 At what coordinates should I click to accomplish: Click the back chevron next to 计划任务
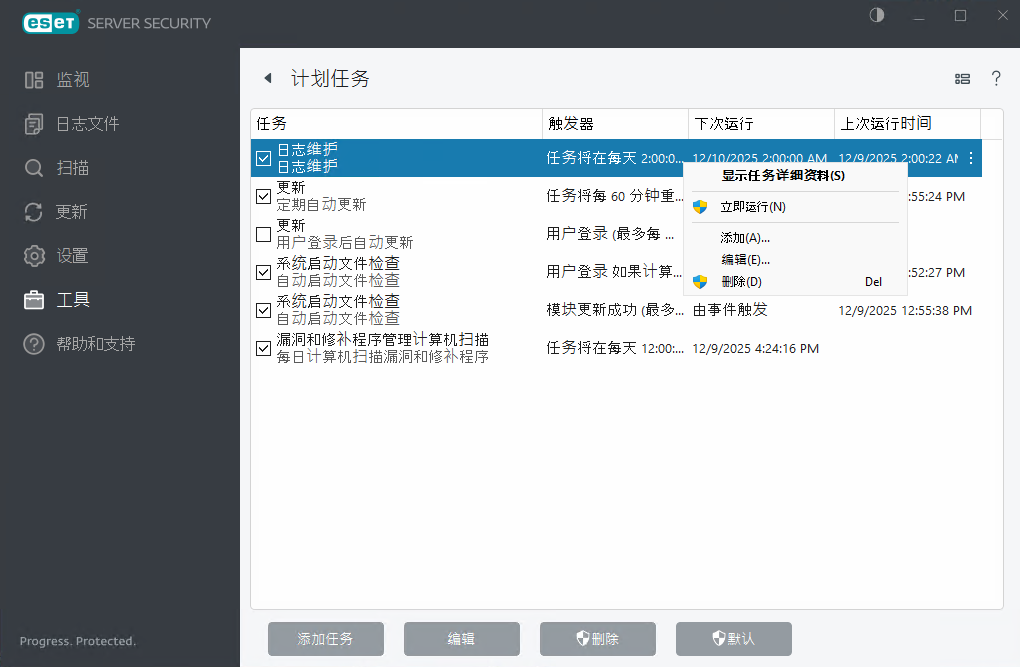point(268,78)
